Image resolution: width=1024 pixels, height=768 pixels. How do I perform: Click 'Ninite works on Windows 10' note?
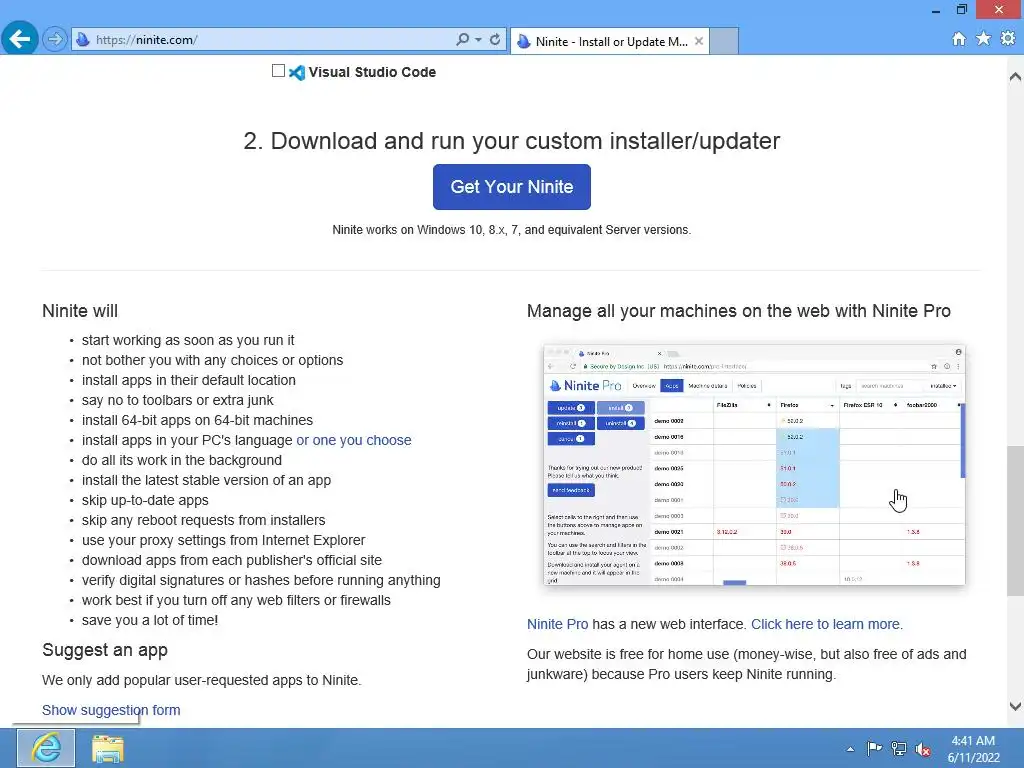[x=512, y=230]
